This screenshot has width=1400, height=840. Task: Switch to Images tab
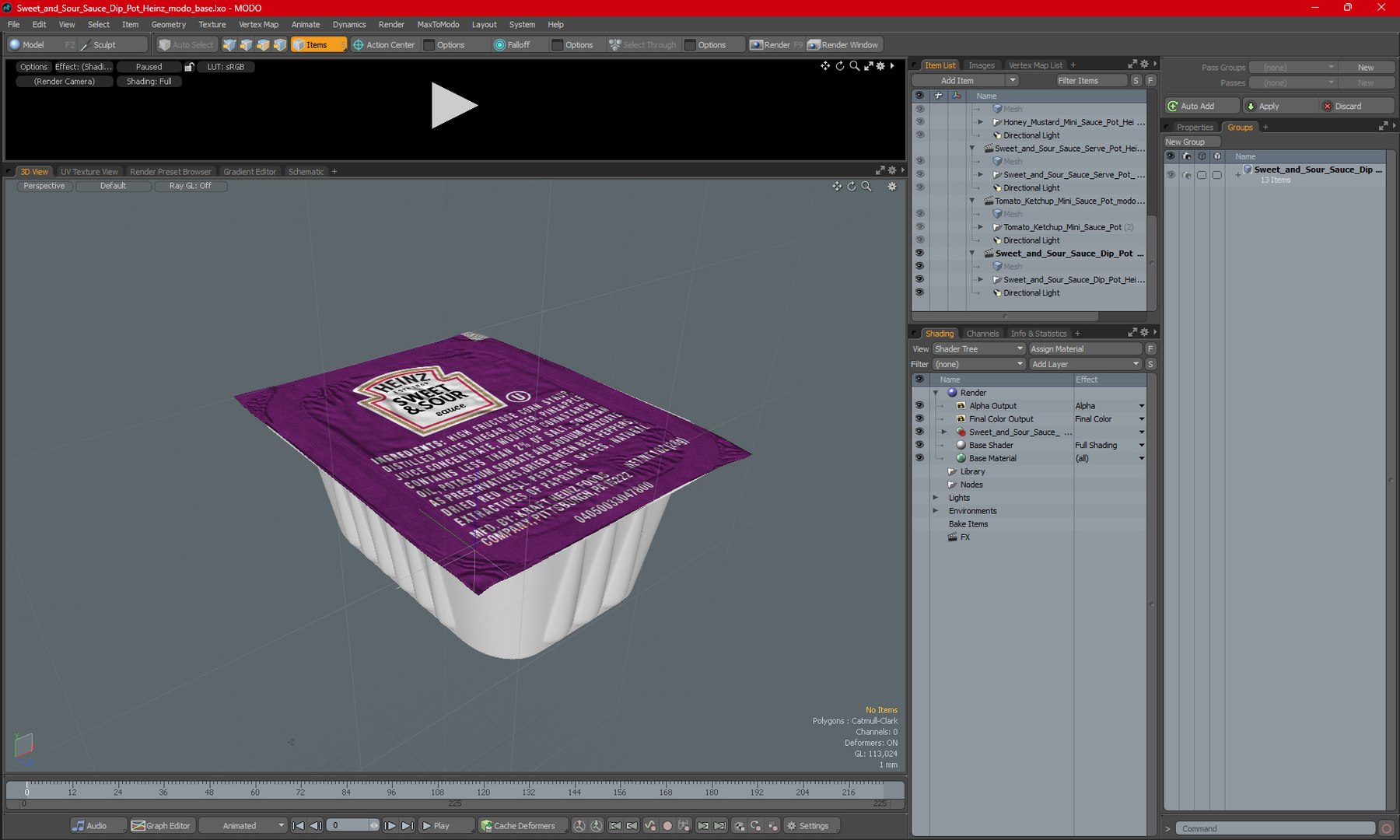click(981, 65)
